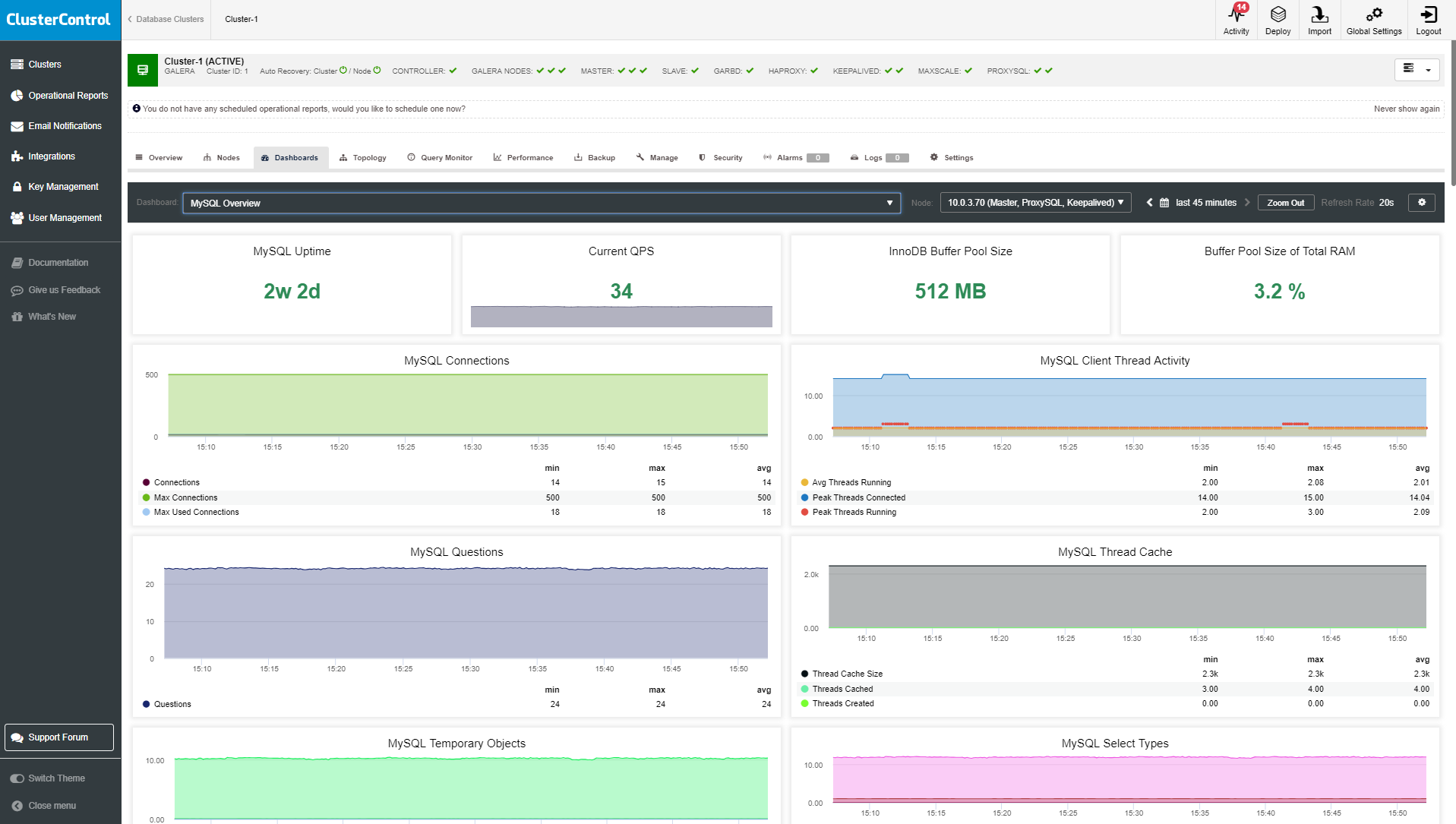Viewport: 1456px width, 824px height.
Task: Switch to the Nodes tab
Action: 222,158
